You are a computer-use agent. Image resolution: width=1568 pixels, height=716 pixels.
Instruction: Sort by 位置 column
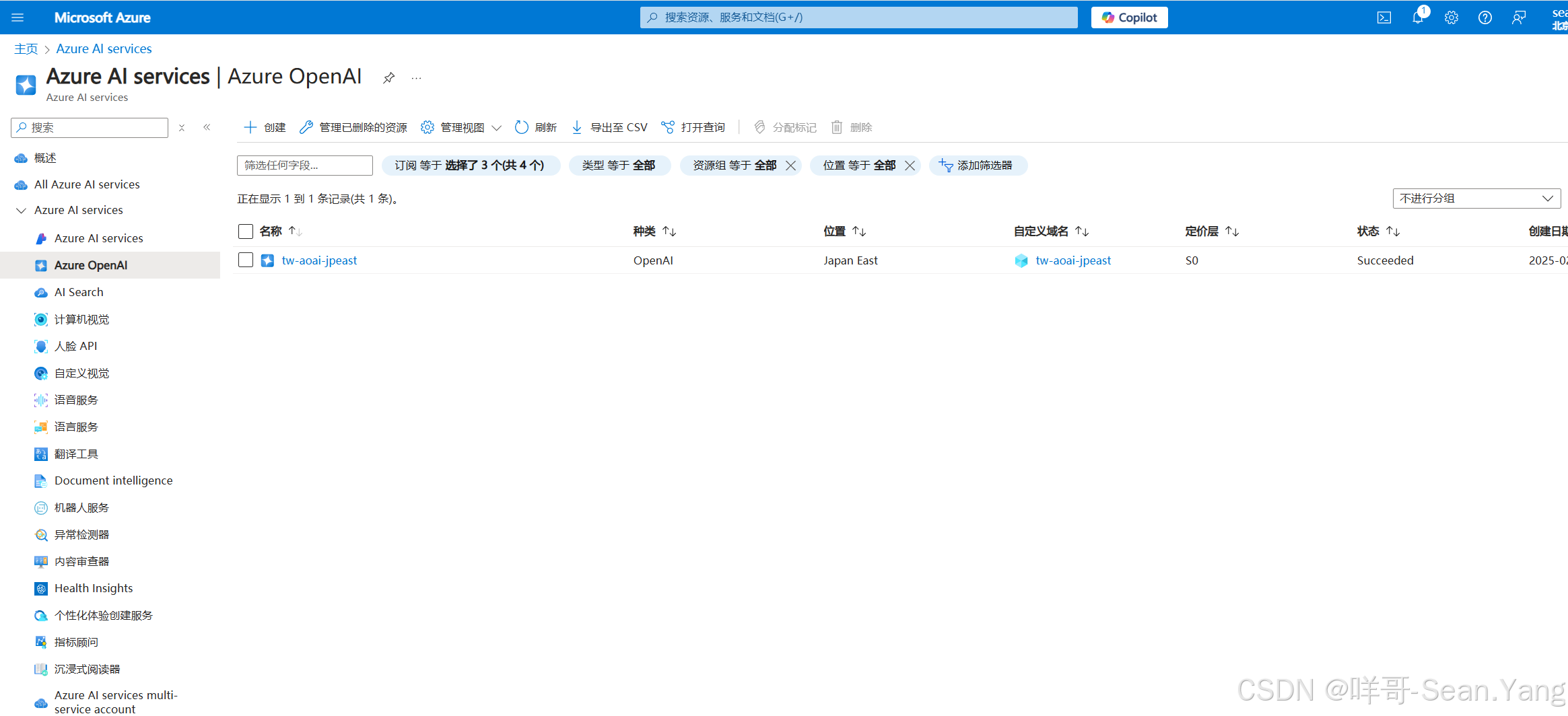click(845, 231)
